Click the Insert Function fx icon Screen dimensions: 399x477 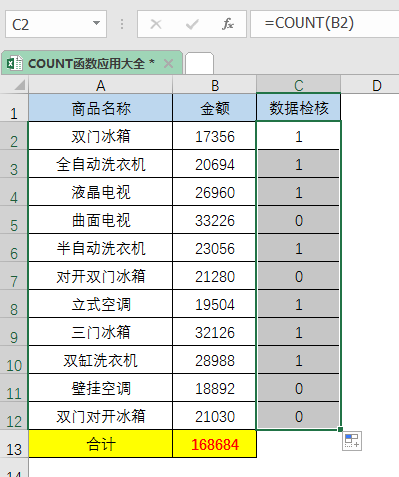coord(228,24)
